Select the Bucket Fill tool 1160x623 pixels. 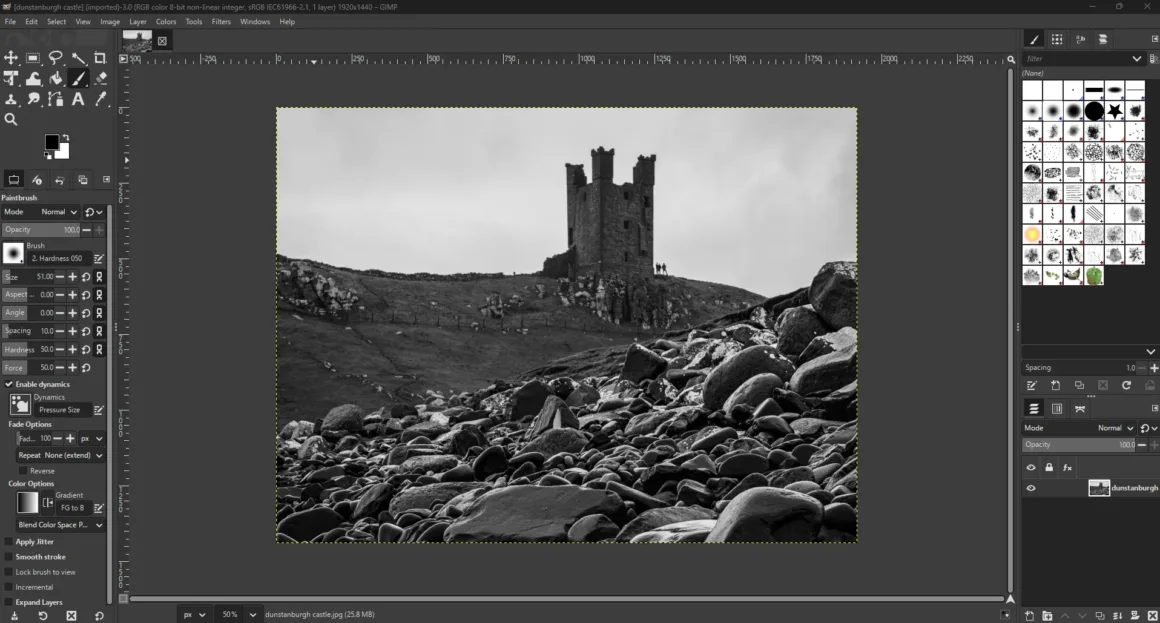[x=56, y=78]
